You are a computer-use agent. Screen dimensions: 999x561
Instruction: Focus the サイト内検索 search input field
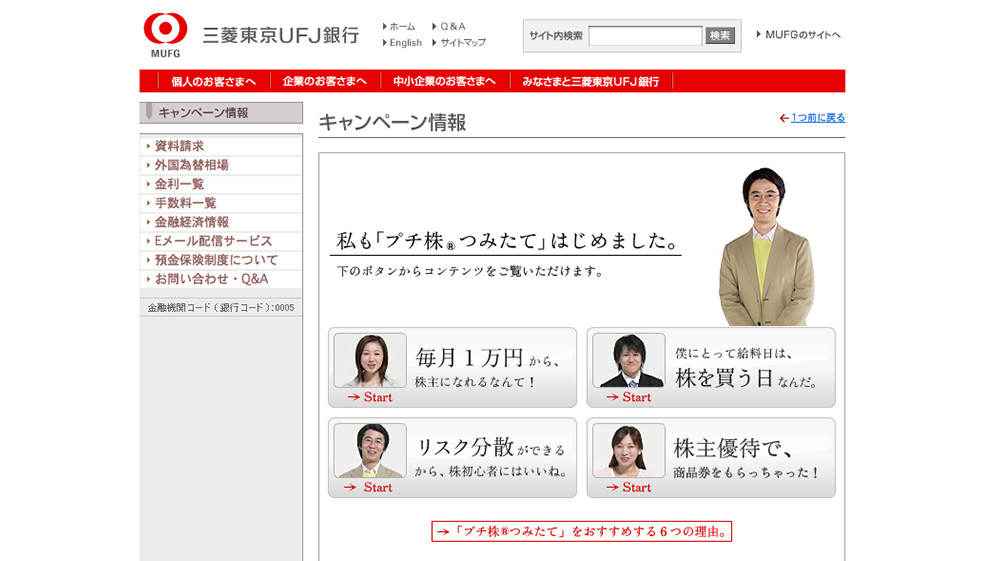645,36
